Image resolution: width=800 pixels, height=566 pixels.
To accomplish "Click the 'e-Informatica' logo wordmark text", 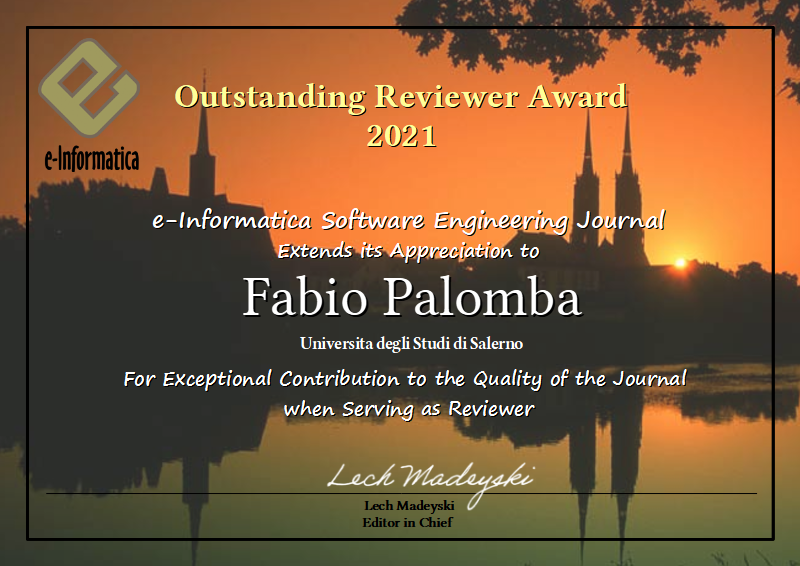I will point(92,159).
